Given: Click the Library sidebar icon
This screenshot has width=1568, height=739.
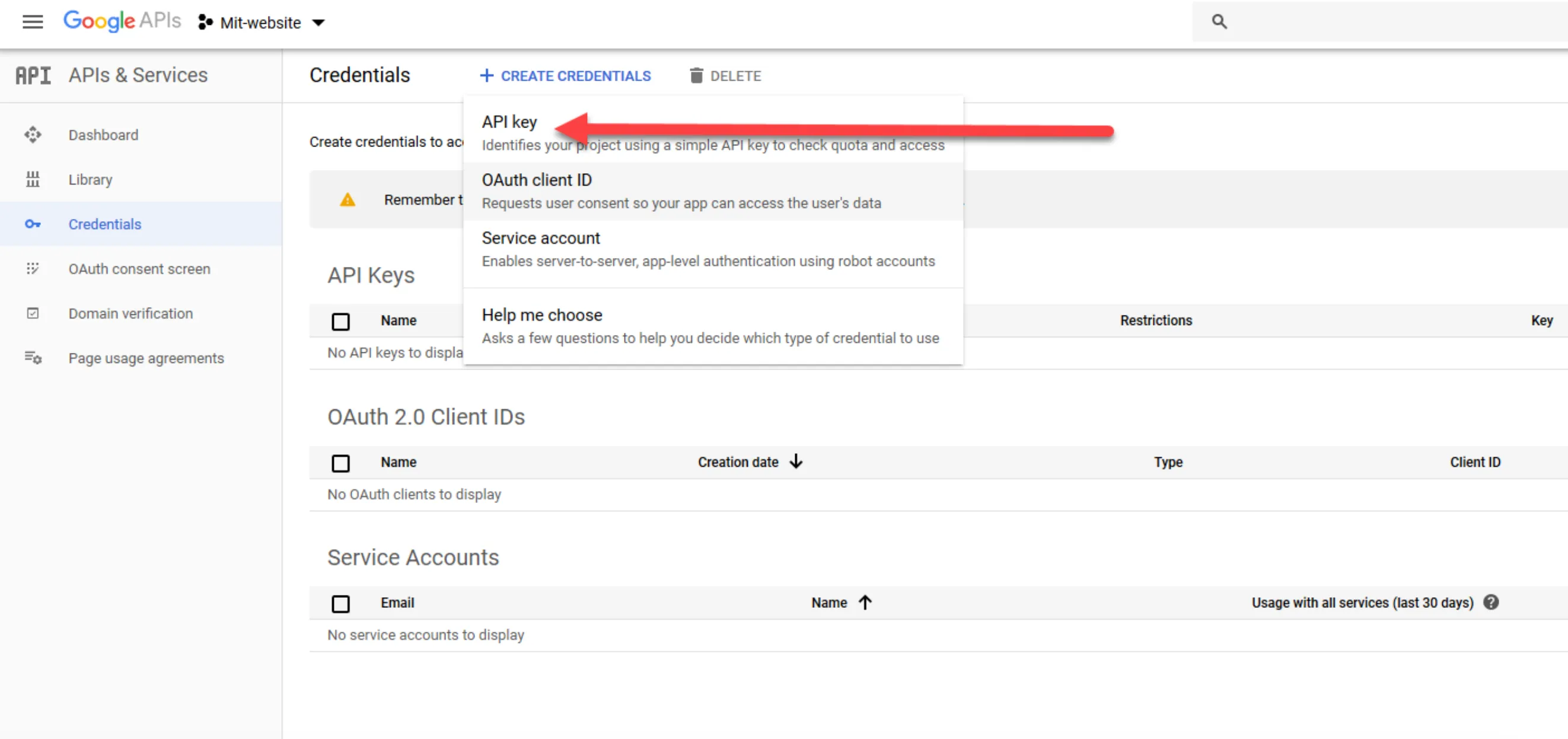Looking at the screenshot, I should (32, 180).
